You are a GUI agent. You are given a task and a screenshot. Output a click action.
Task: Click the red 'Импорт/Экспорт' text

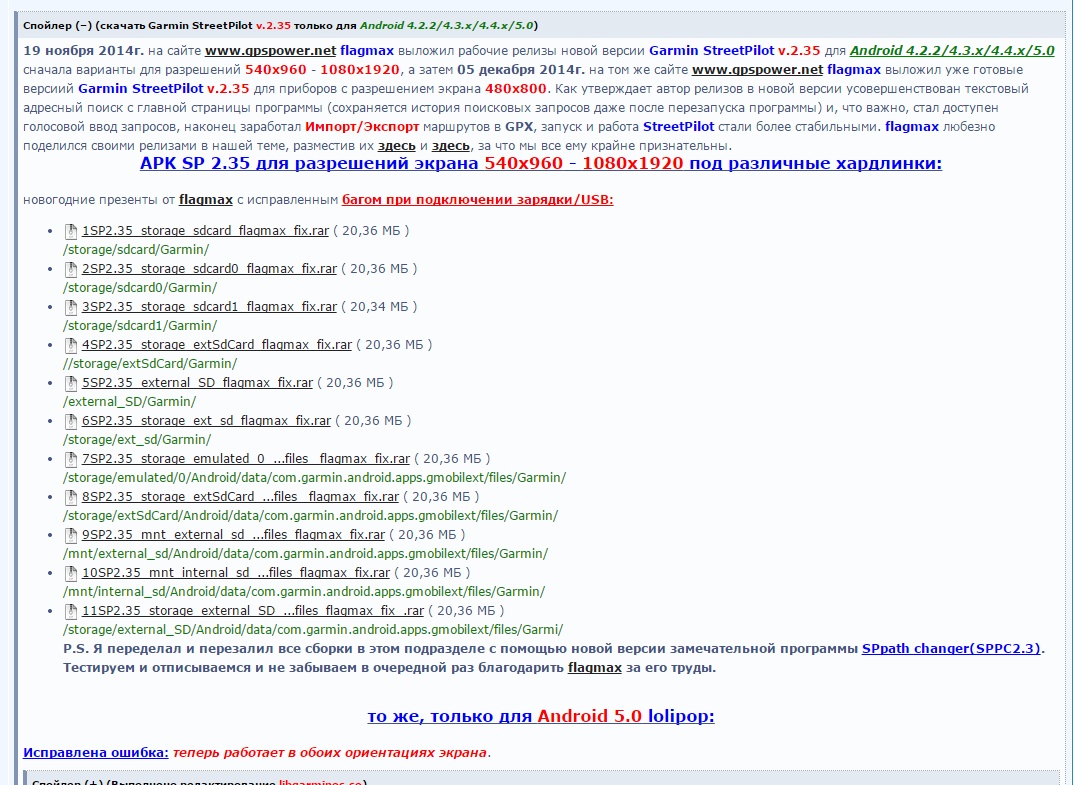click(362, 127)
